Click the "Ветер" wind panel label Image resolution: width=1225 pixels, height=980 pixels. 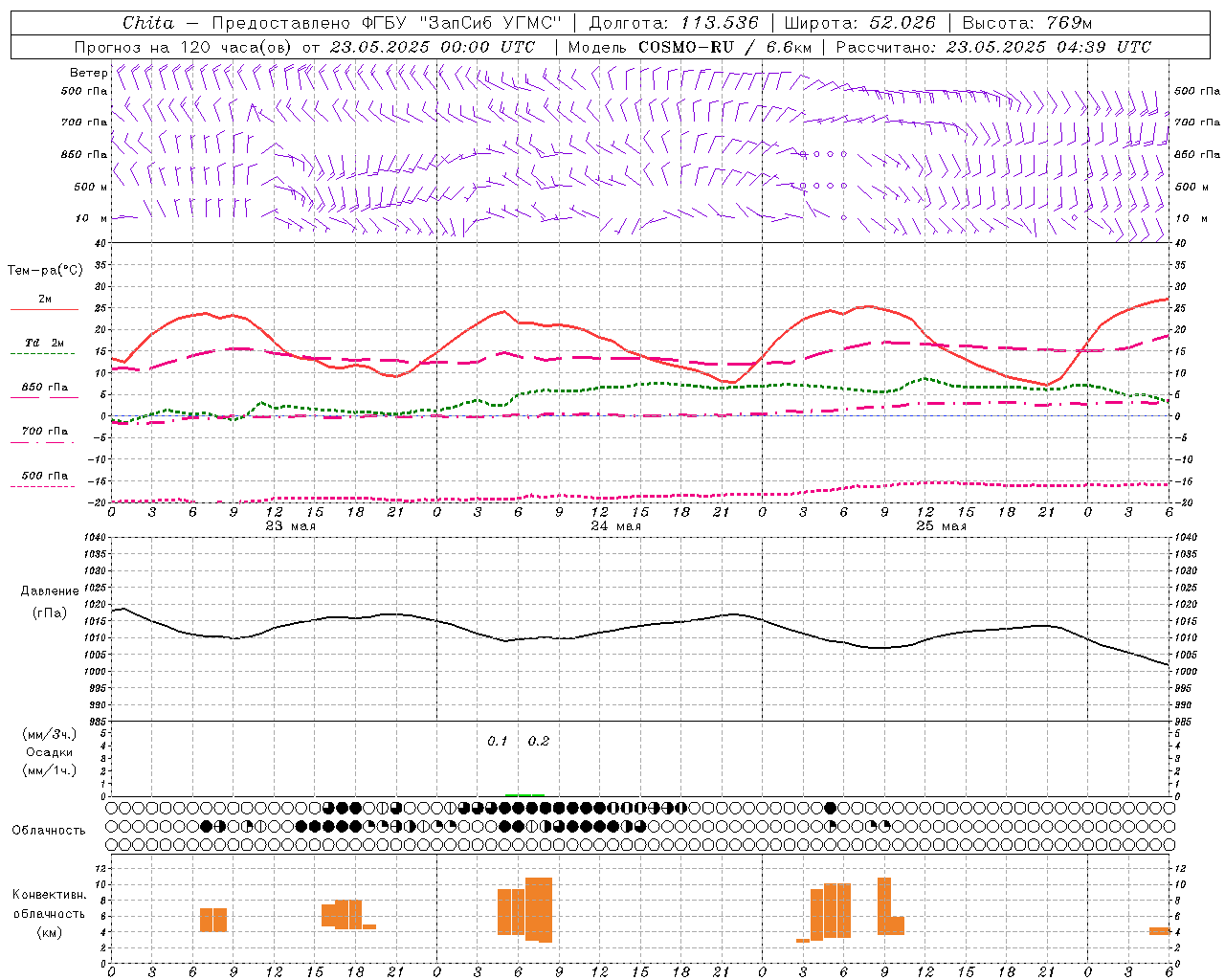coord(88,73)
